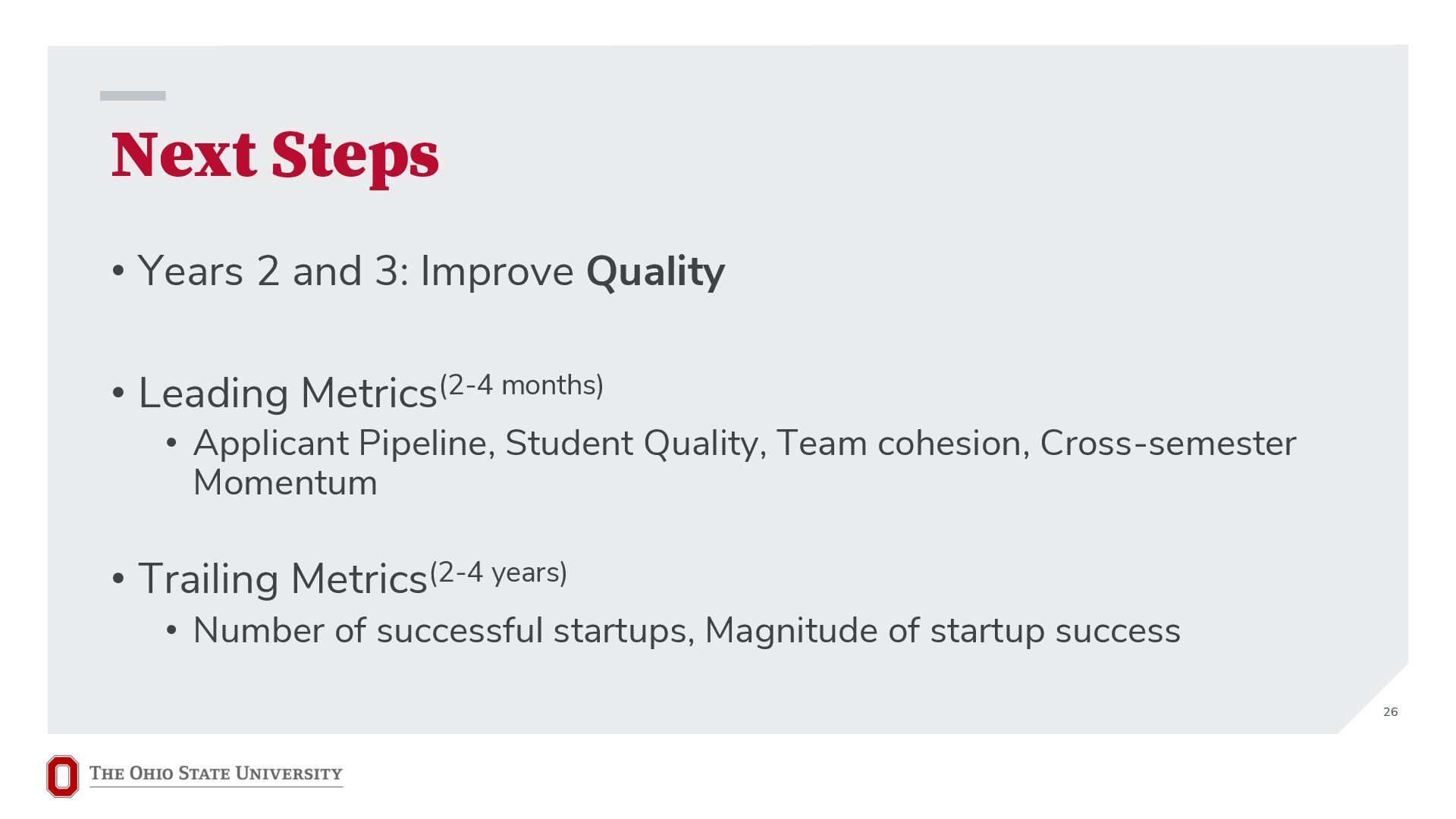
Task: Click the bullet point before Trailing Metrics
Action: pyautogui.click(x=118, y=580)
